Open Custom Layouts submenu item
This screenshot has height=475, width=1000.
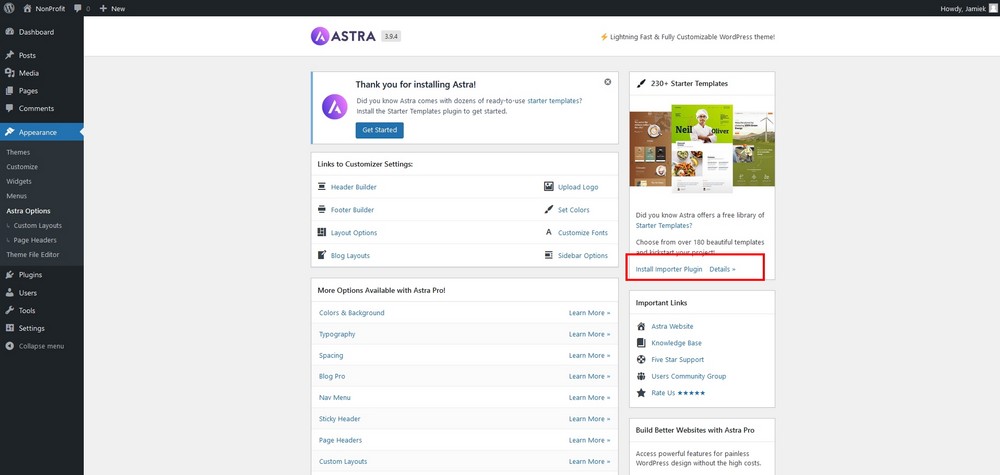click(38, 226)
